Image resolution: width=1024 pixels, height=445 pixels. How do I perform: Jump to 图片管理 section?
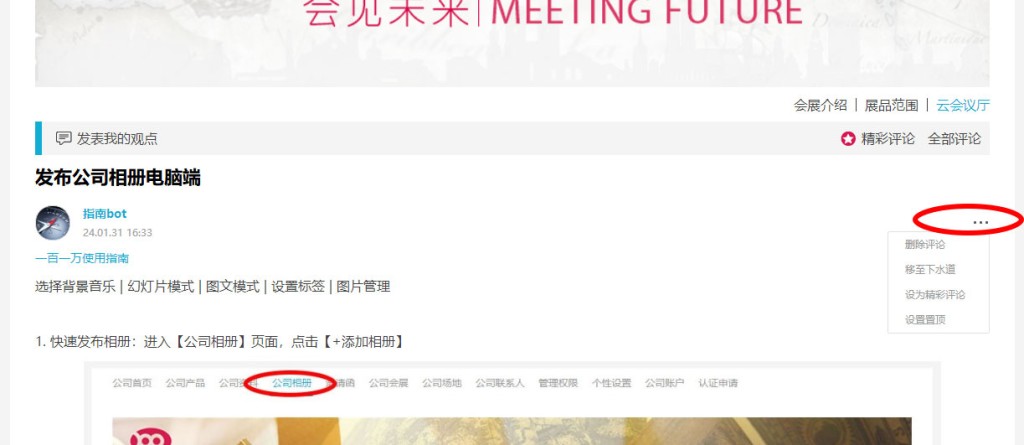click(363, 286)
